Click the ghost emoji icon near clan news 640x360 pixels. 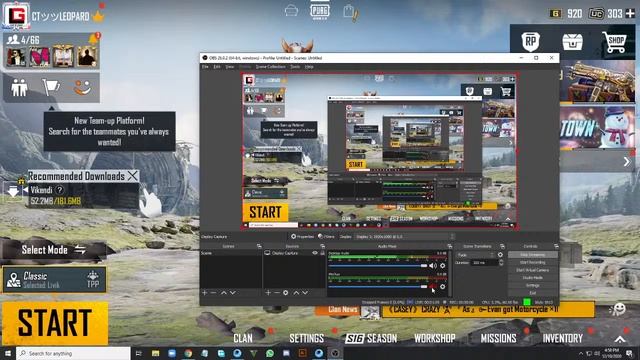tap(618, 309)
